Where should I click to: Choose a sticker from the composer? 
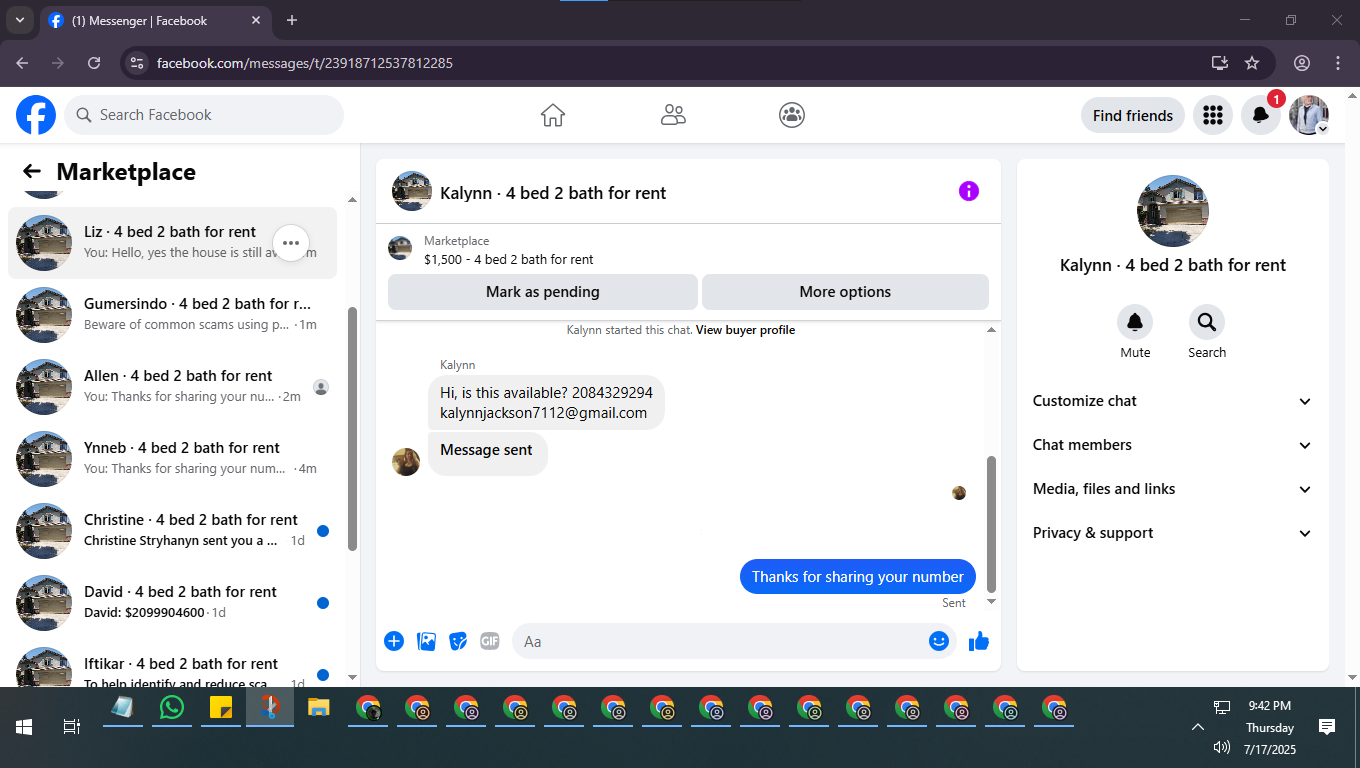(458, 641)
